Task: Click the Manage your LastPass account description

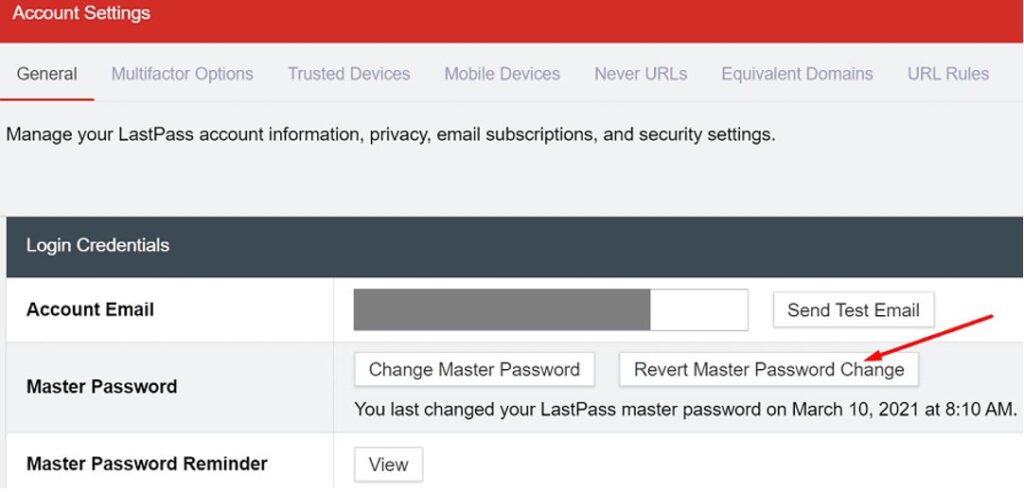Action: (x=391, y=136)
